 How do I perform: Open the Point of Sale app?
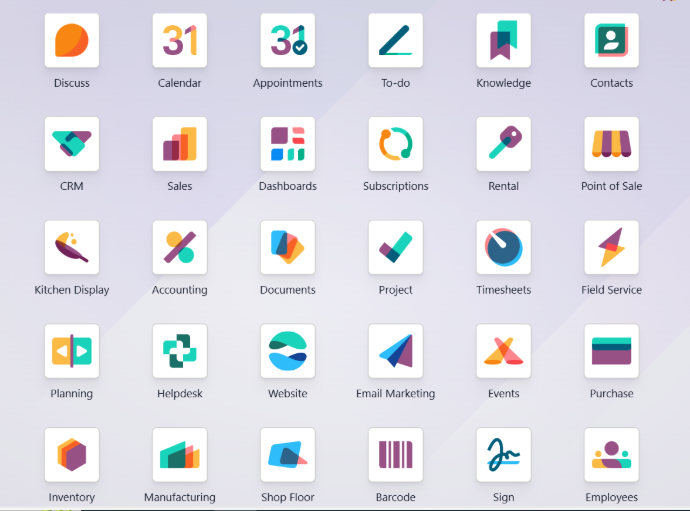(x=612, y=144)
